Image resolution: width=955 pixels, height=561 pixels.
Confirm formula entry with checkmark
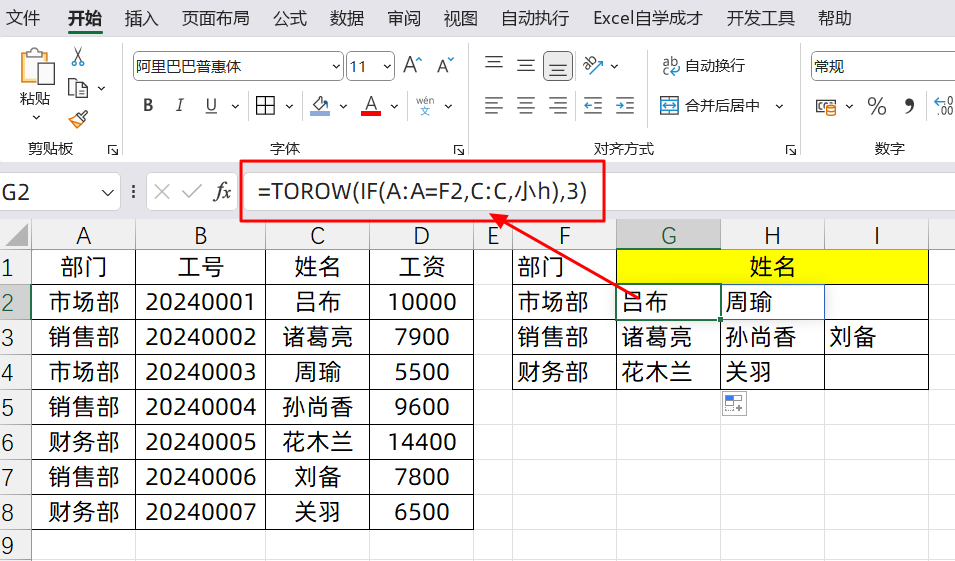[x=191, y=192]
